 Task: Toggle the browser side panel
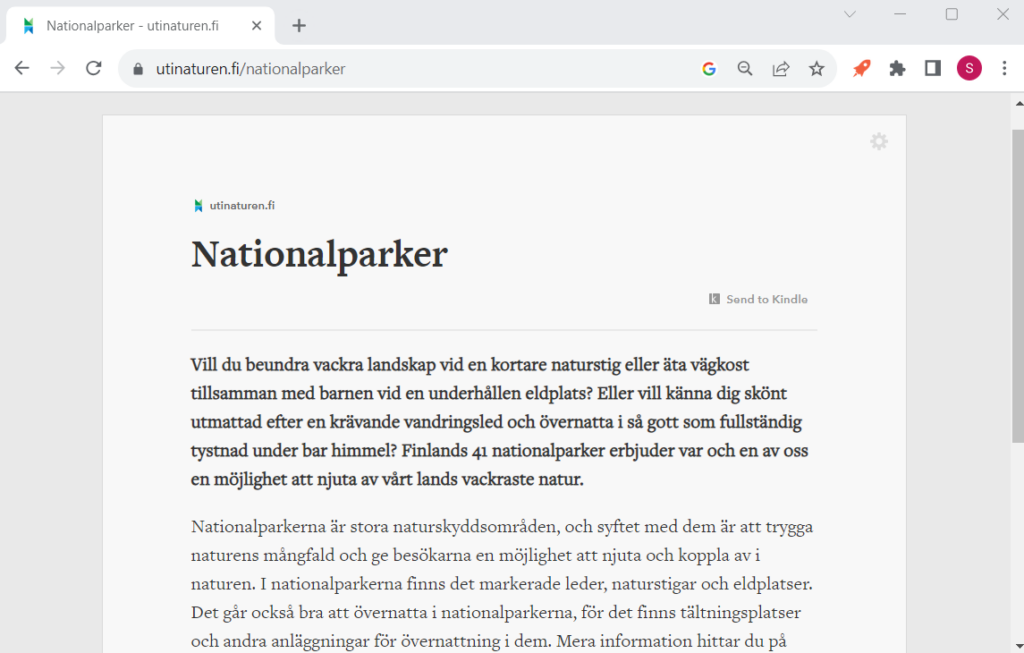933,68
